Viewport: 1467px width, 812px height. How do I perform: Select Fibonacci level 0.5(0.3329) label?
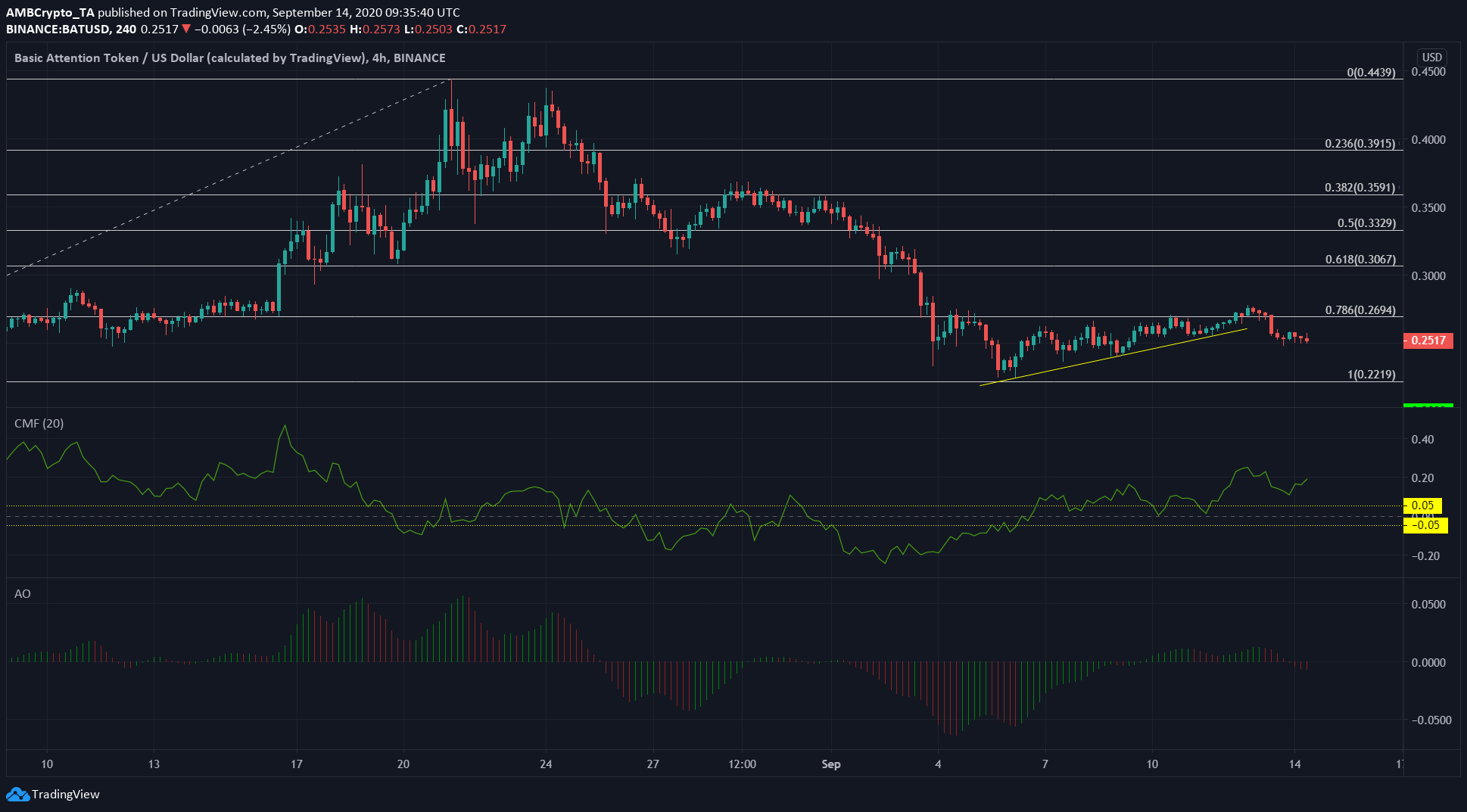coord(1366,223)
